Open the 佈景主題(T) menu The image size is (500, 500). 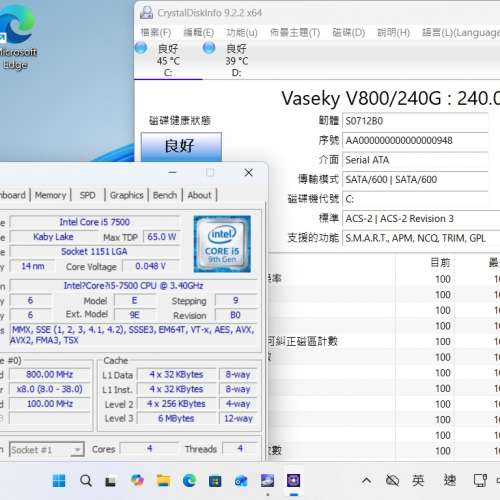pos(295,32)
